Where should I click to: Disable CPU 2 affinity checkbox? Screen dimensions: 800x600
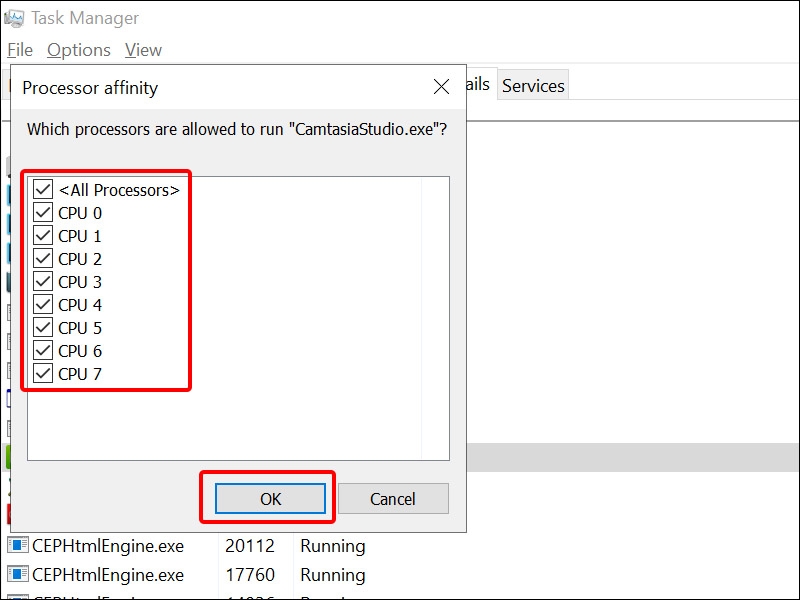43,258
